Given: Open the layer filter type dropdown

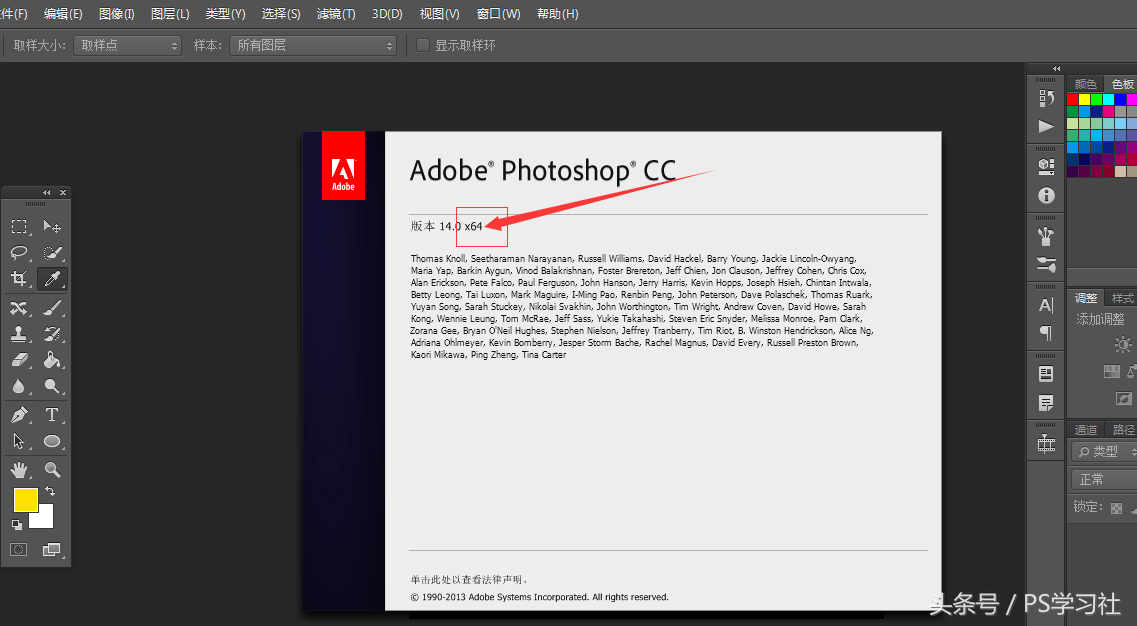Looking at the screenshot, I should (x=1104, y=452).
